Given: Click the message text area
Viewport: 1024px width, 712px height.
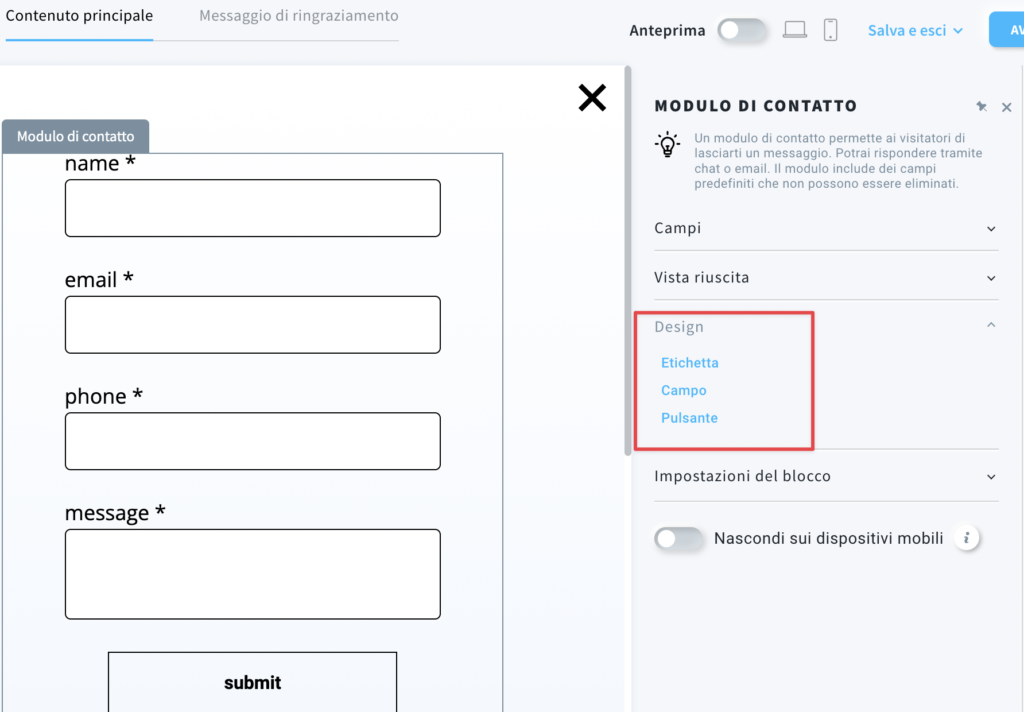Looking at the screenshot, I should (x=253, y=574).
